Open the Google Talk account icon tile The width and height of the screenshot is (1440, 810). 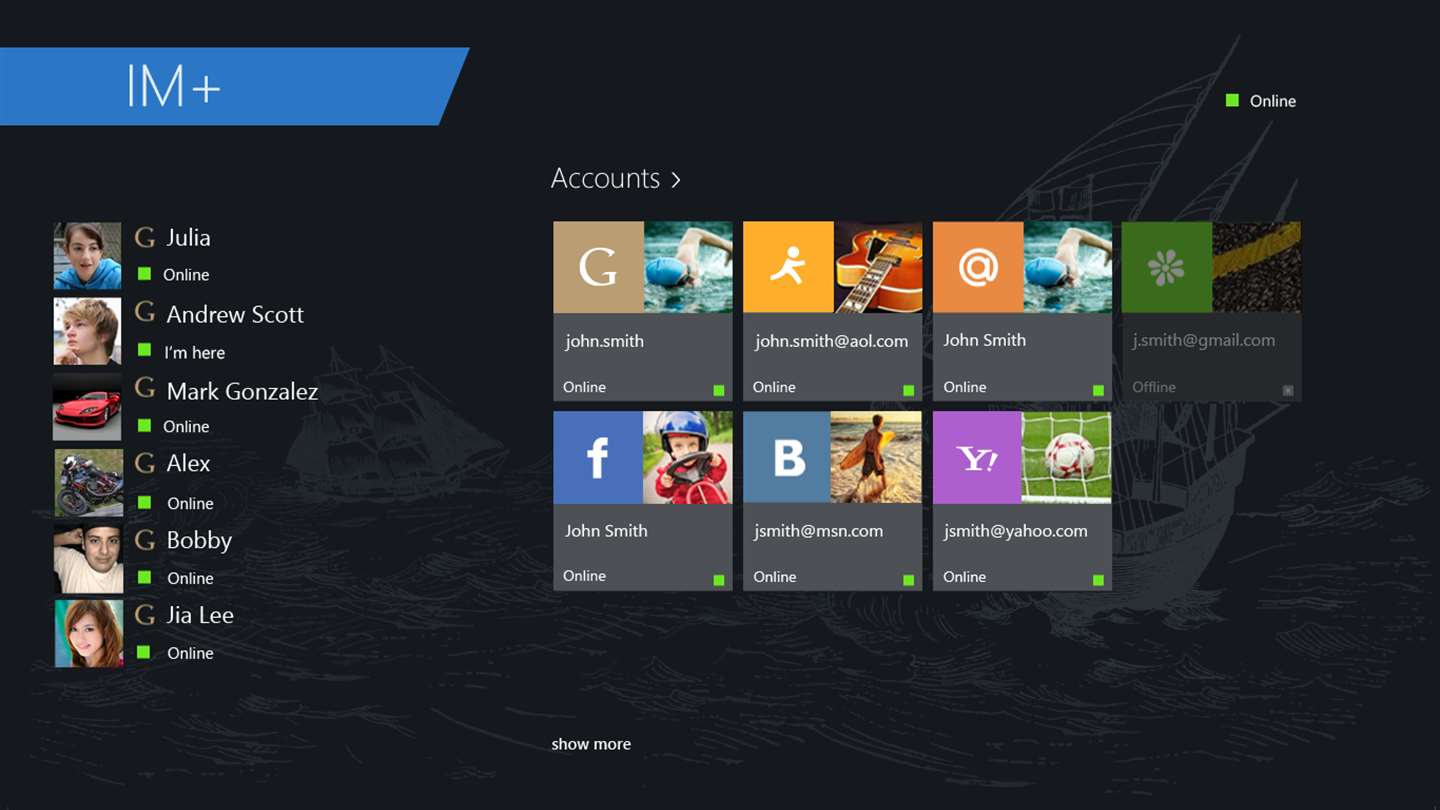point(598,267)
